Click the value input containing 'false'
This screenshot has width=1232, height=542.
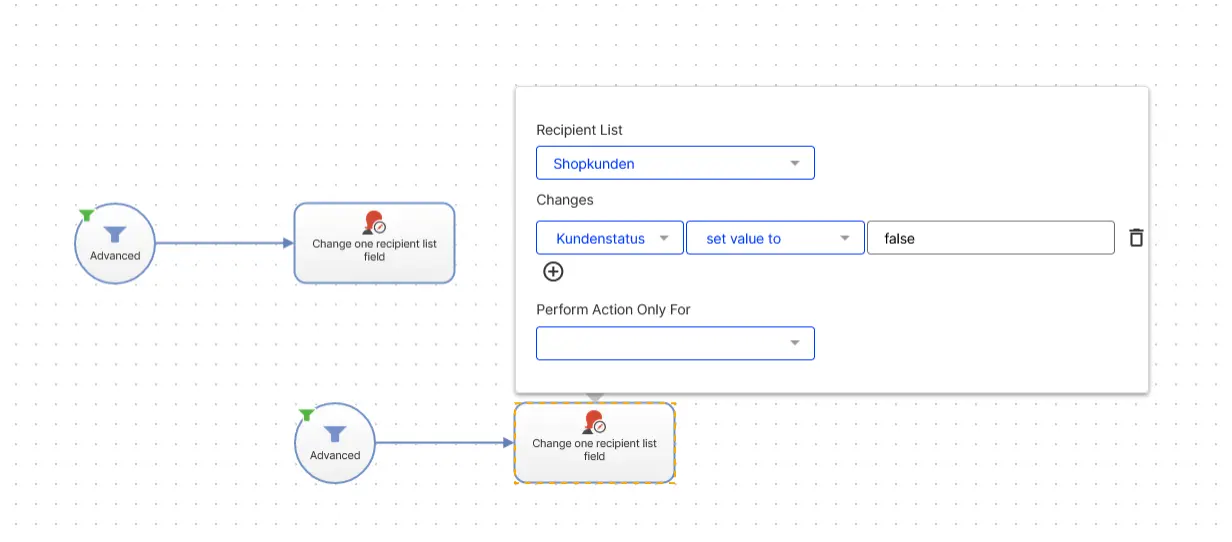(x=990, y=238)
